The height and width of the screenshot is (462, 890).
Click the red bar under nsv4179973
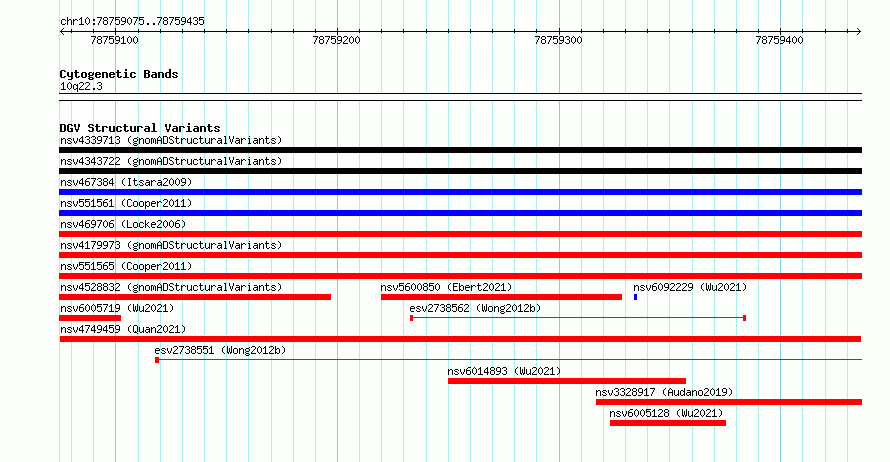(x=460, y=255)
